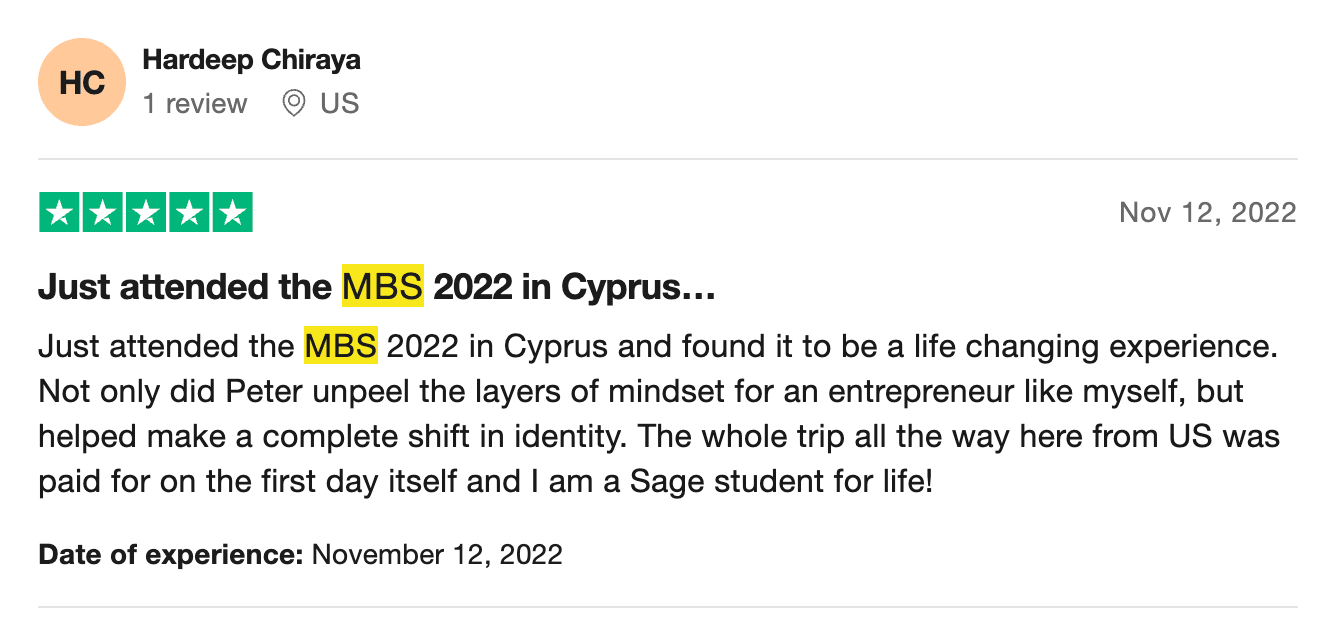Click the fifth green rating star
1340x624 pixels.
pyautogui.click(x=232, y=212)
